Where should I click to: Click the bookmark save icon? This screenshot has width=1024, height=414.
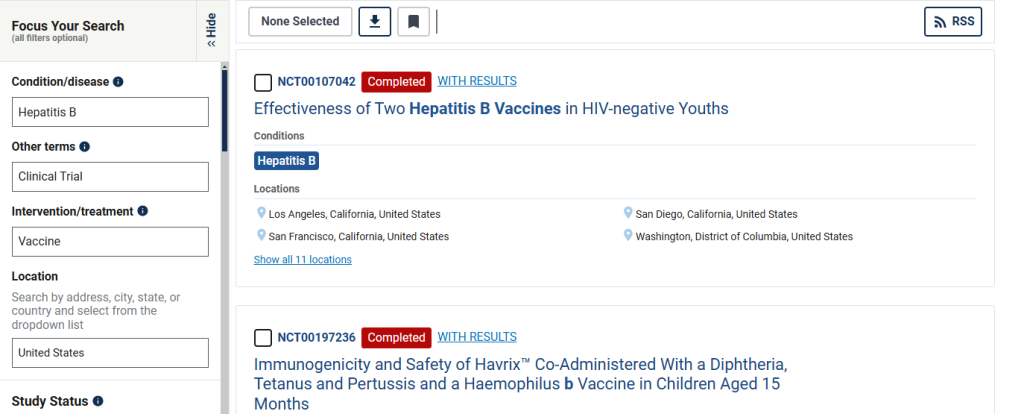(x=413, y=22)
